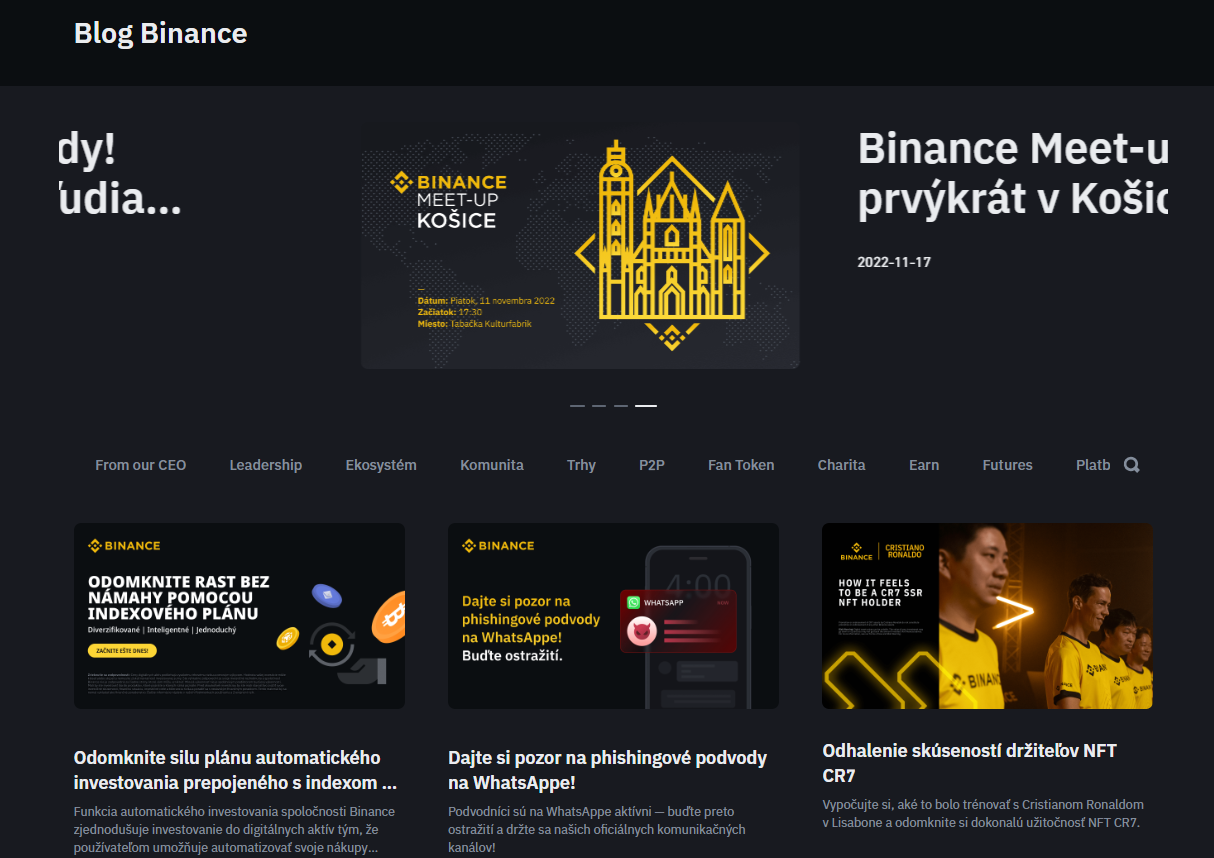
Task: Select the third carousel indicator dash
Action: click(621, 406)
